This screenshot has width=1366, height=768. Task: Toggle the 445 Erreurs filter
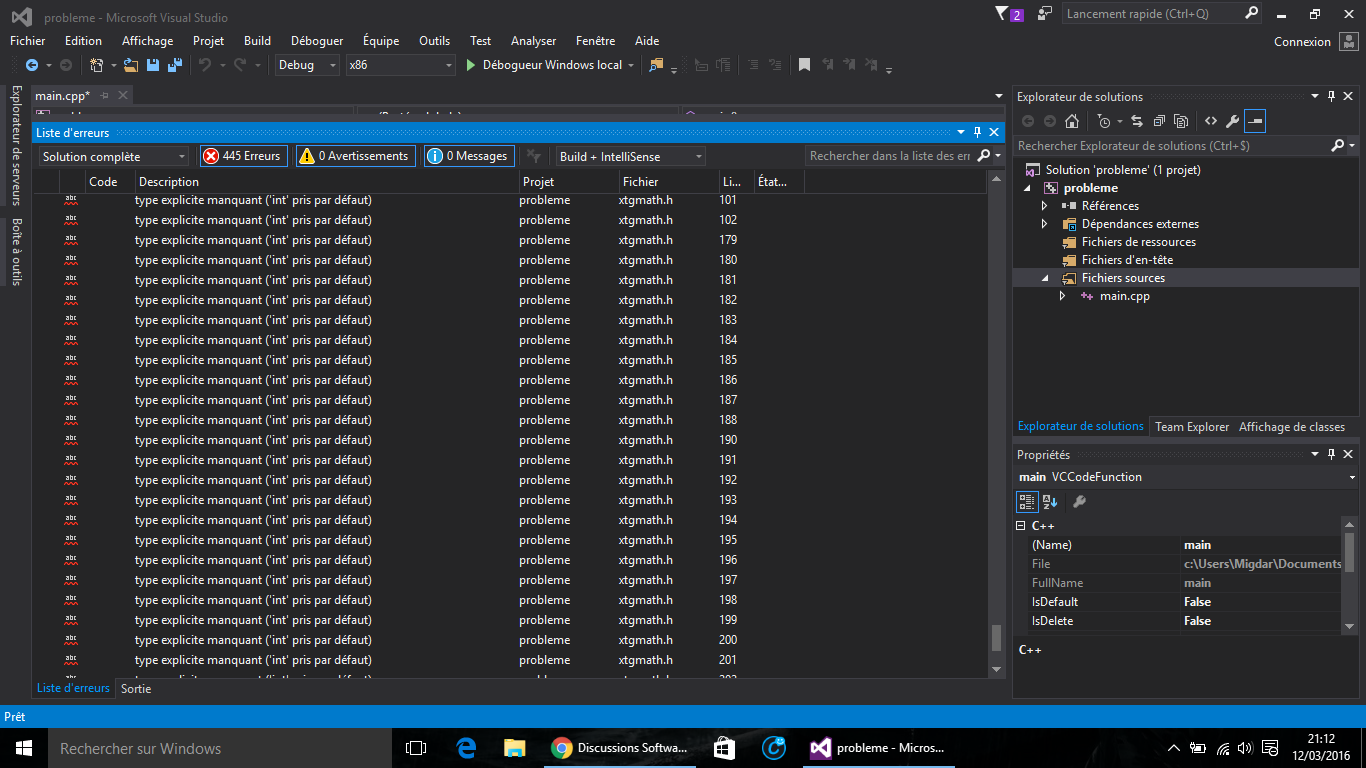click(243, 155)
